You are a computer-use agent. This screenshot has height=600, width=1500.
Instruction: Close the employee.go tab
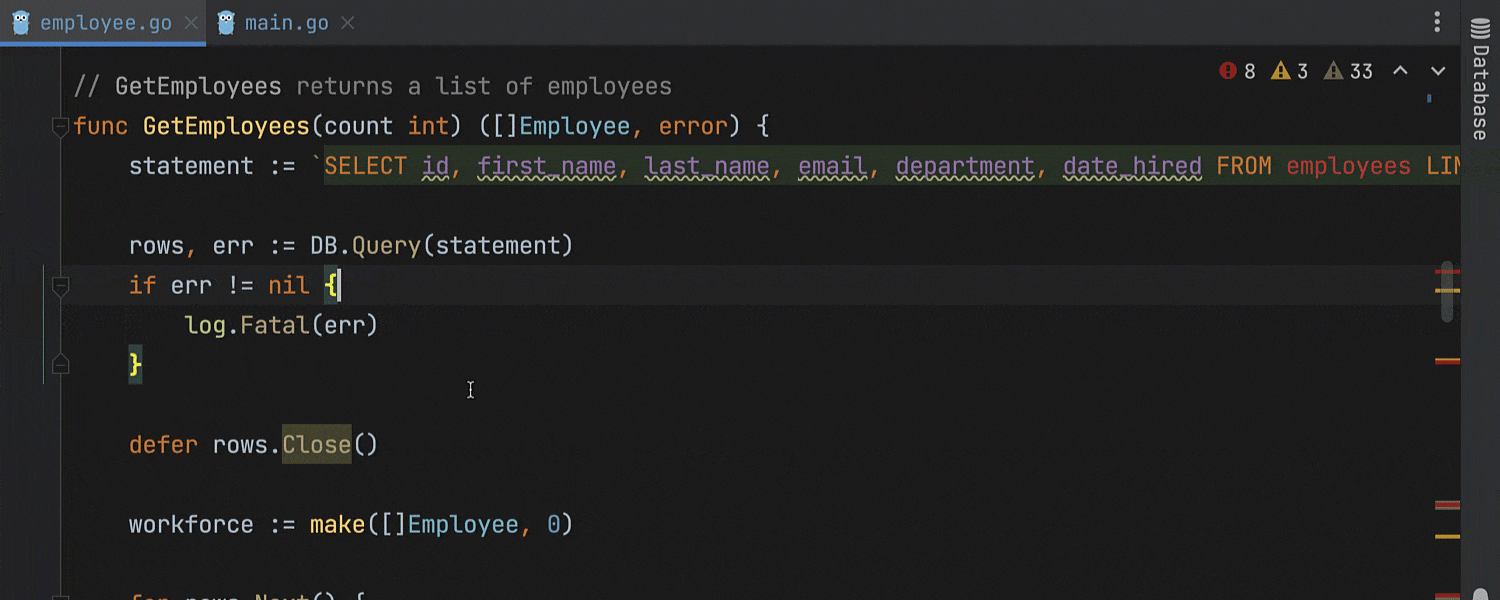click(191, 23)
